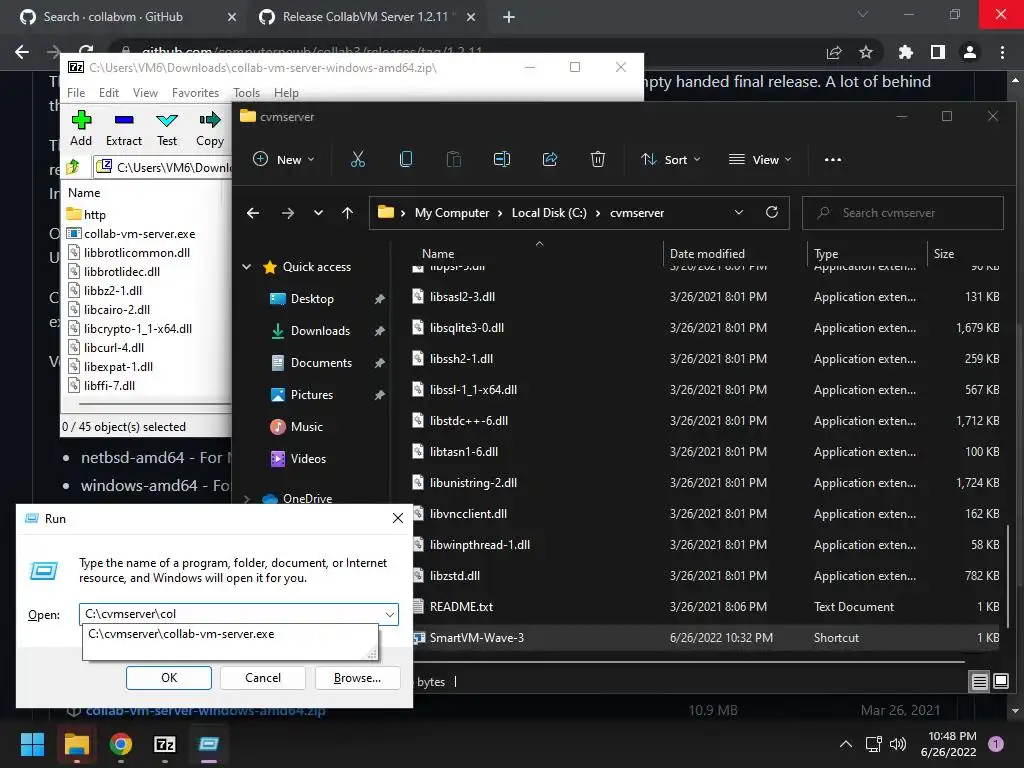Open the Tools menu in 7-Zip

point(246,93)
